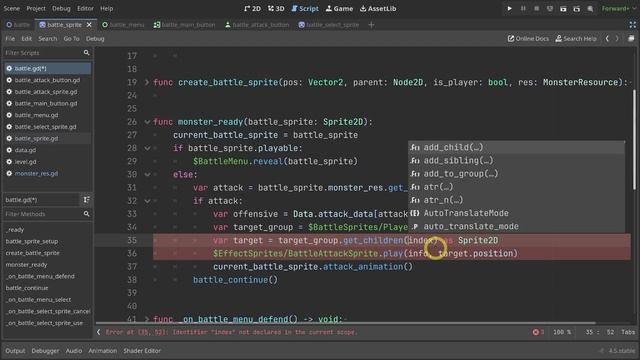
Task: Open monster_res.gd in scripts list
Action: pos(47,173)
